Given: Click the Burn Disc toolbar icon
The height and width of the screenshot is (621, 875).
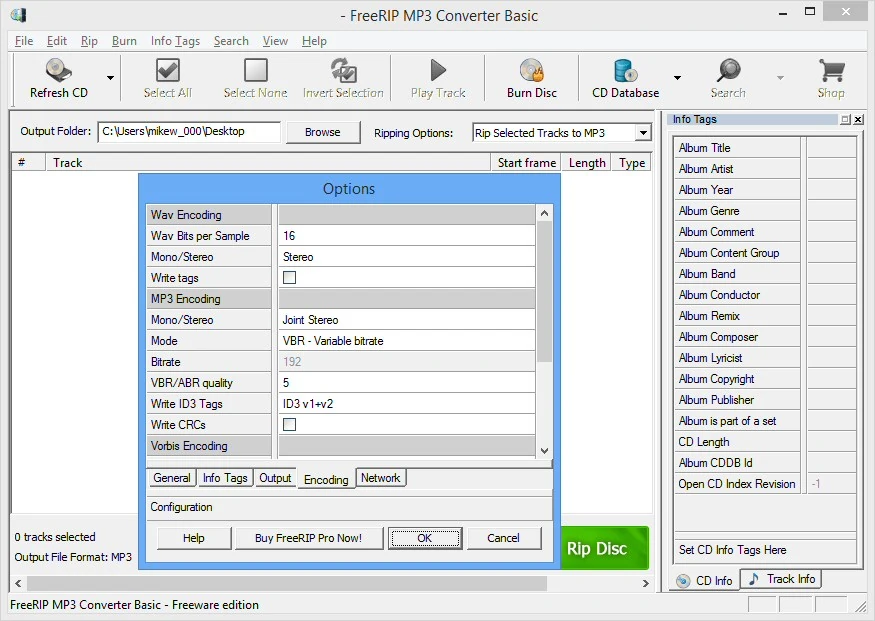Looking at the screenshot, I should point(532,70).
